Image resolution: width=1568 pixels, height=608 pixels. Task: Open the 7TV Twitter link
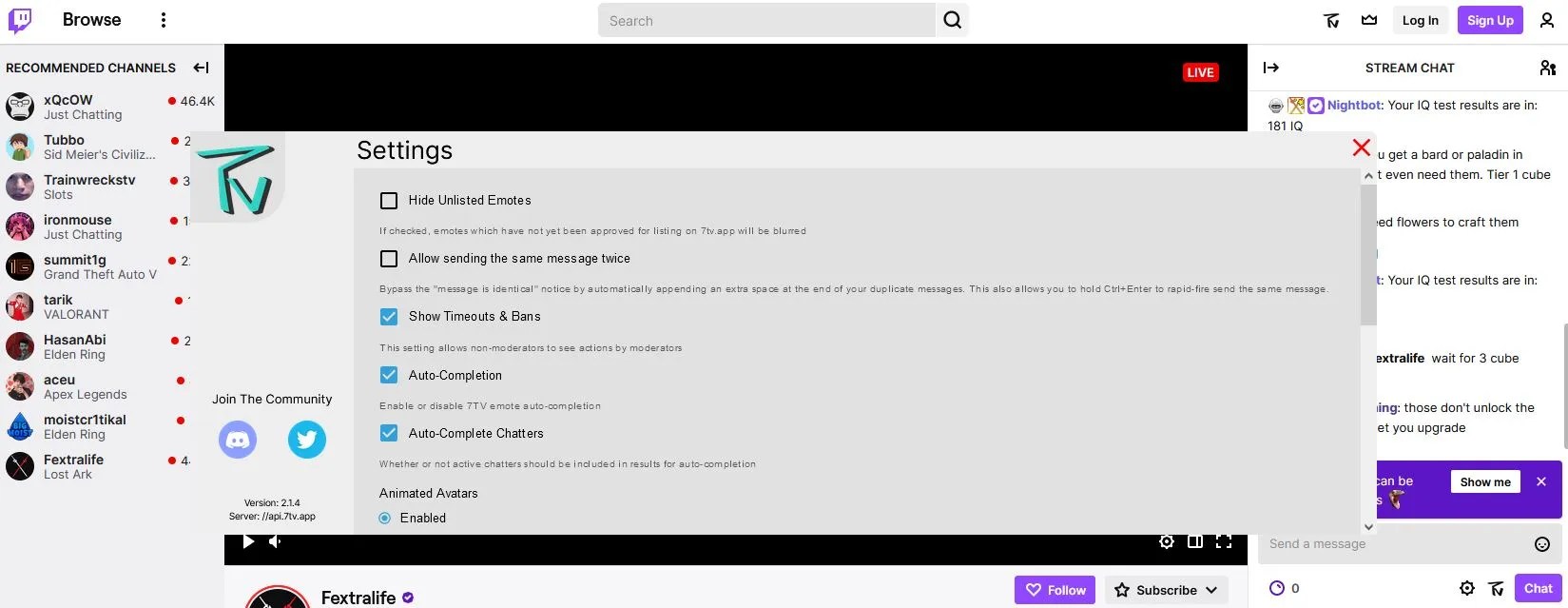[307, 440]
